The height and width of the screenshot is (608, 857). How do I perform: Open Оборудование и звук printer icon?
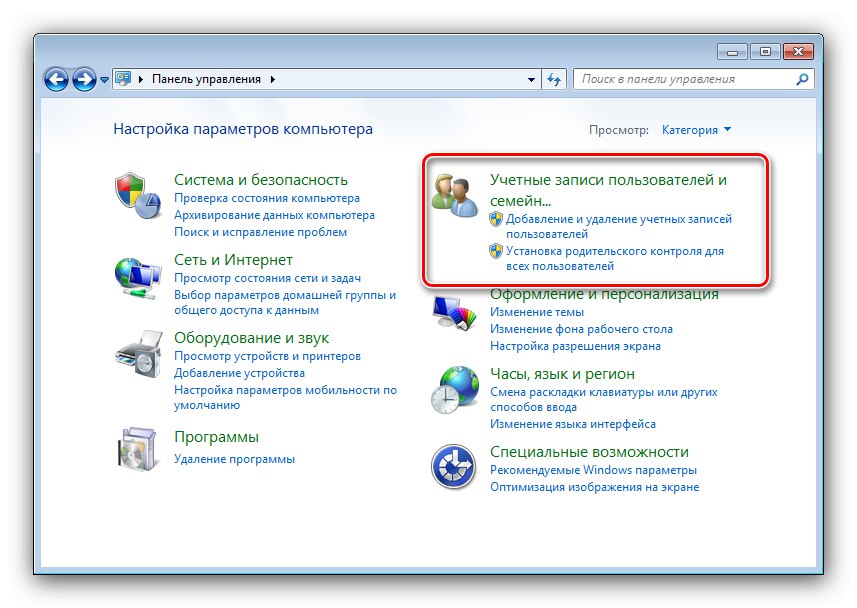coord(137,352)
